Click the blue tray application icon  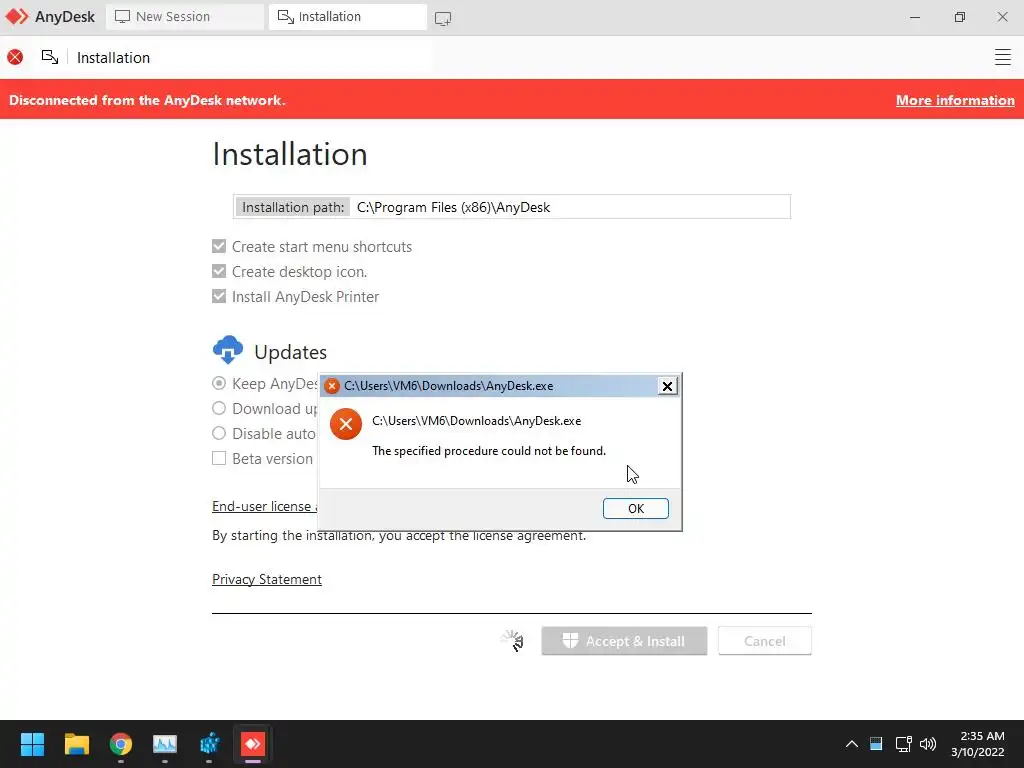[x=876, y=744]
